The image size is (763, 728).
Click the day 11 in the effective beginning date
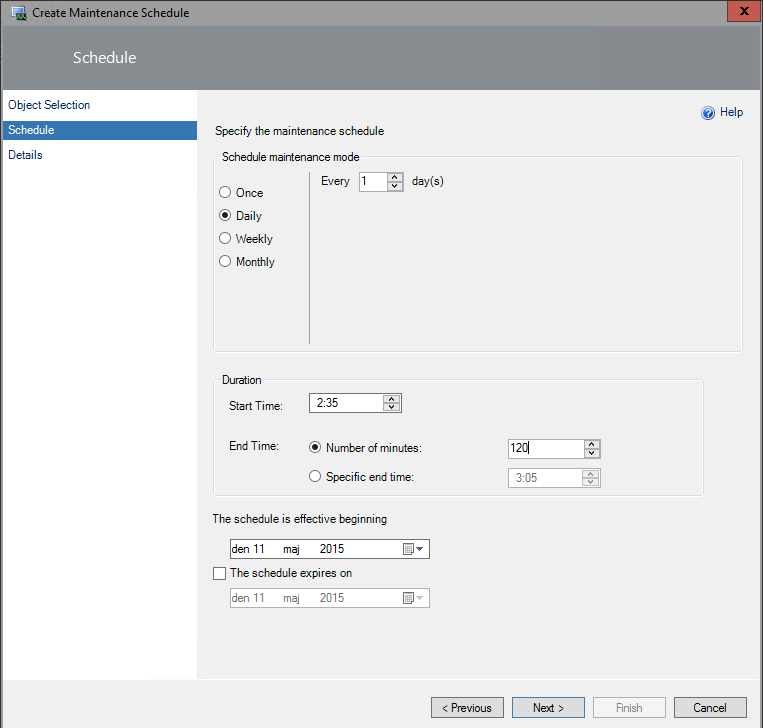point(259,549)
